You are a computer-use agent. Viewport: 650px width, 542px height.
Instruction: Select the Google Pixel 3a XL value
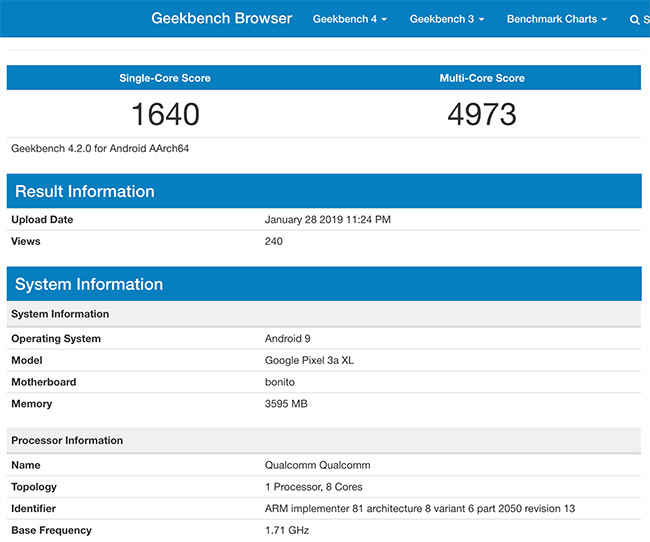click(309, 360)
